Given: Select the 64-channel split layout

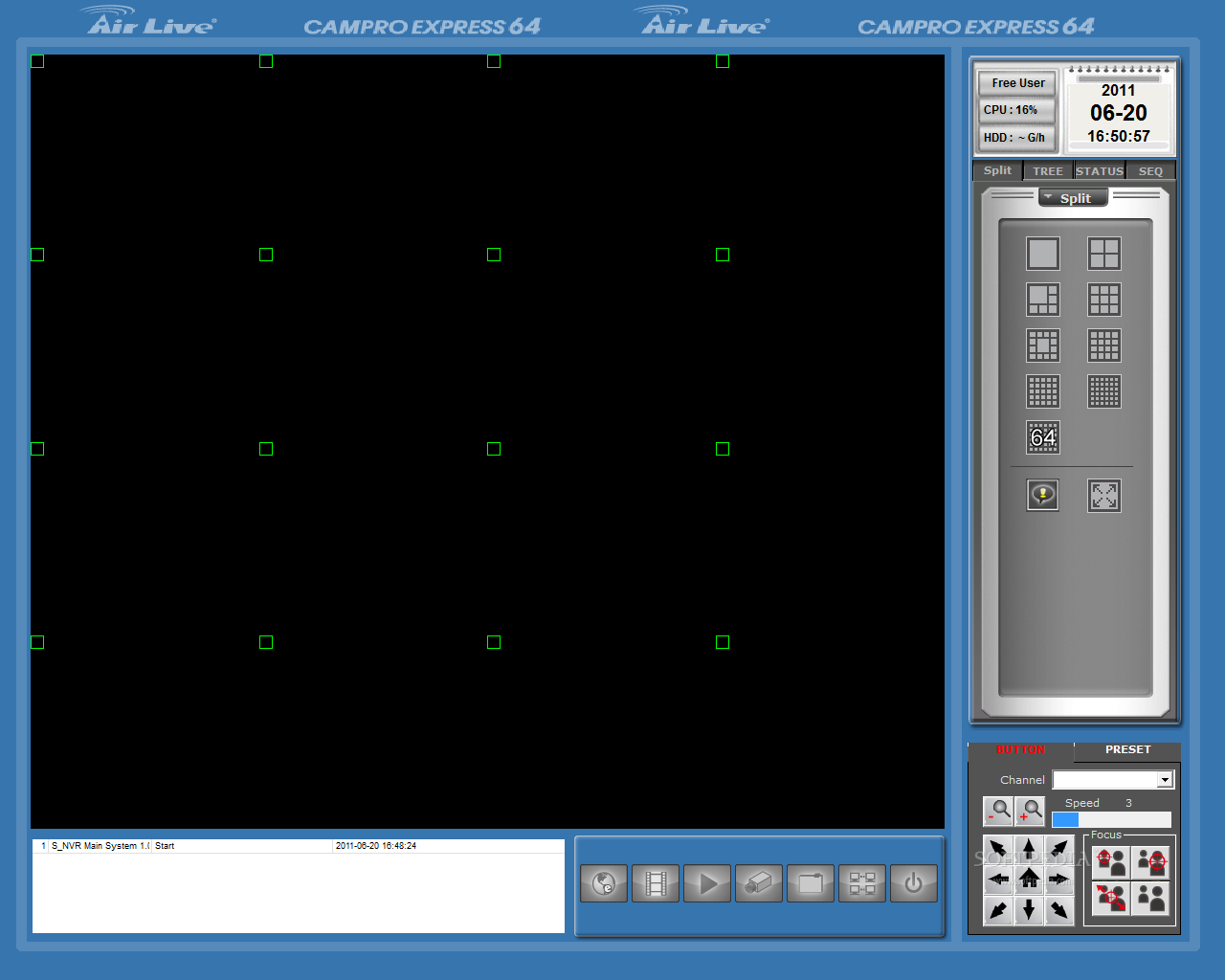Looking at the screenshot, I should 1043,437.
